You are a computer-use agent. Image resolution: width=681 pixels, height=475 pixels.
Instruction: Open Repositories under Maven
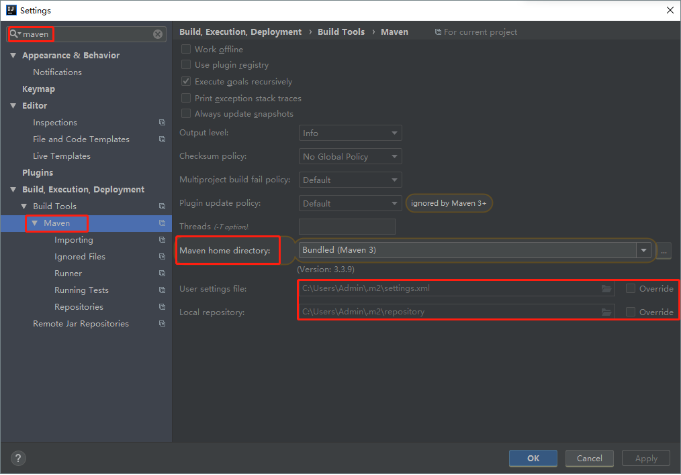[x=79, y=307]
